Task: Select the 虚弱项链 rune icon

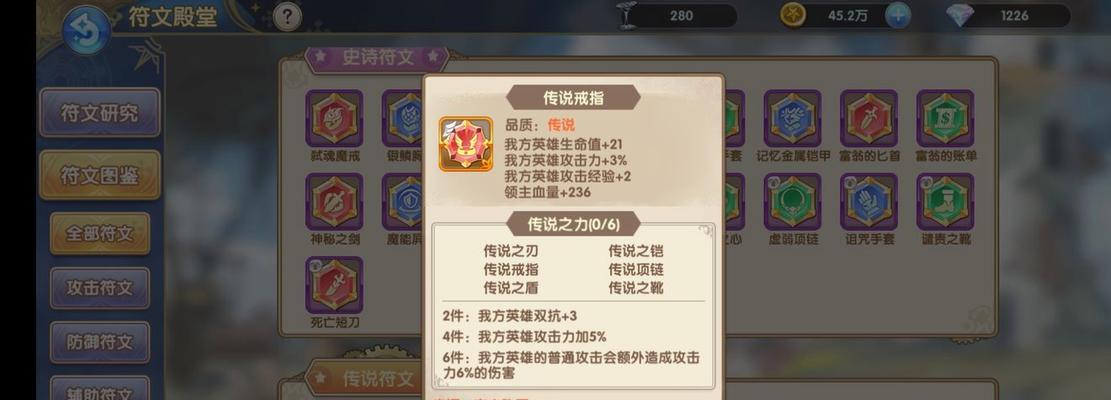Action: (x=792, y=202)
